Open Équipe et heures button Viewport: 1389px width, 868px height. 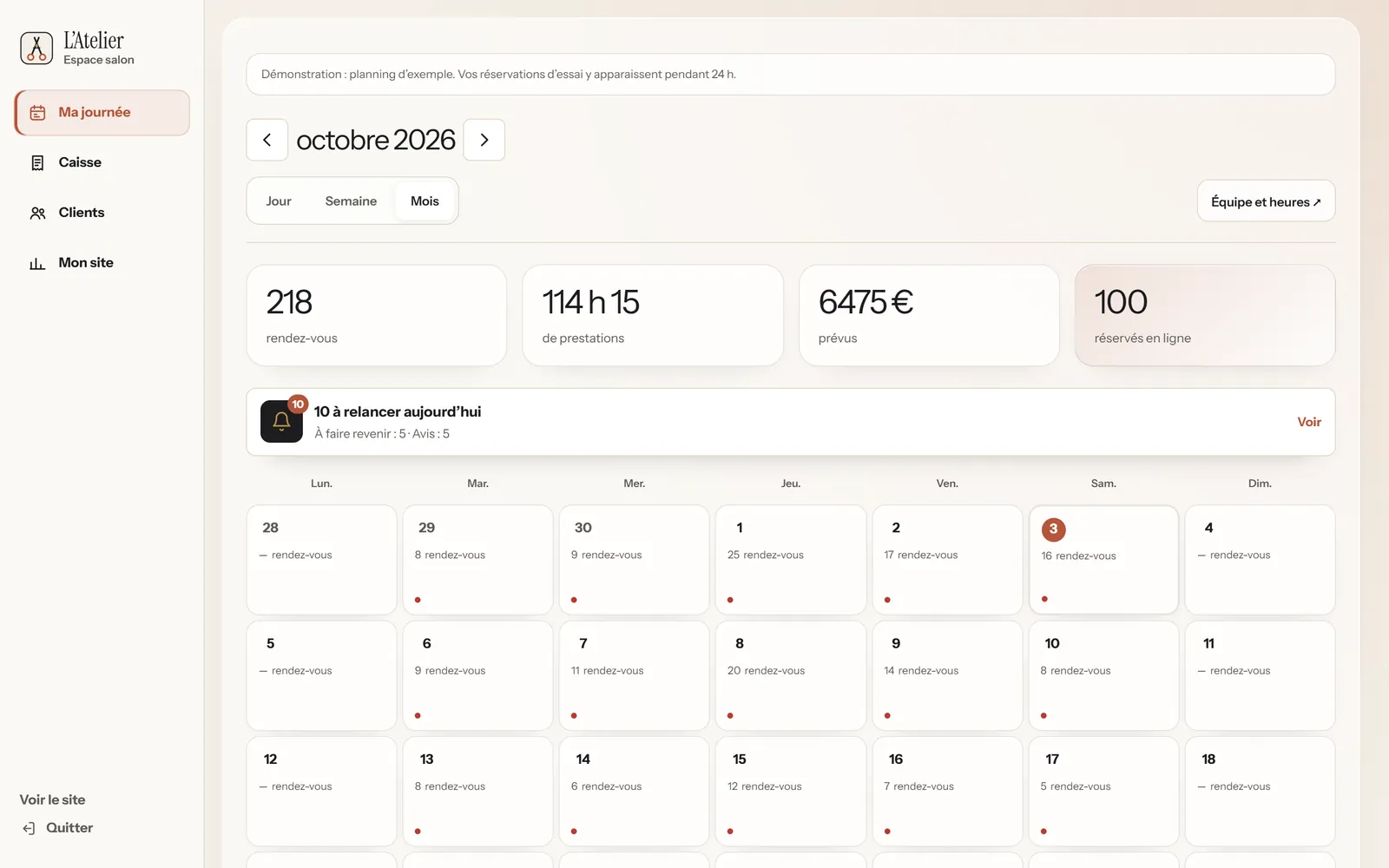click(1266, 201)
